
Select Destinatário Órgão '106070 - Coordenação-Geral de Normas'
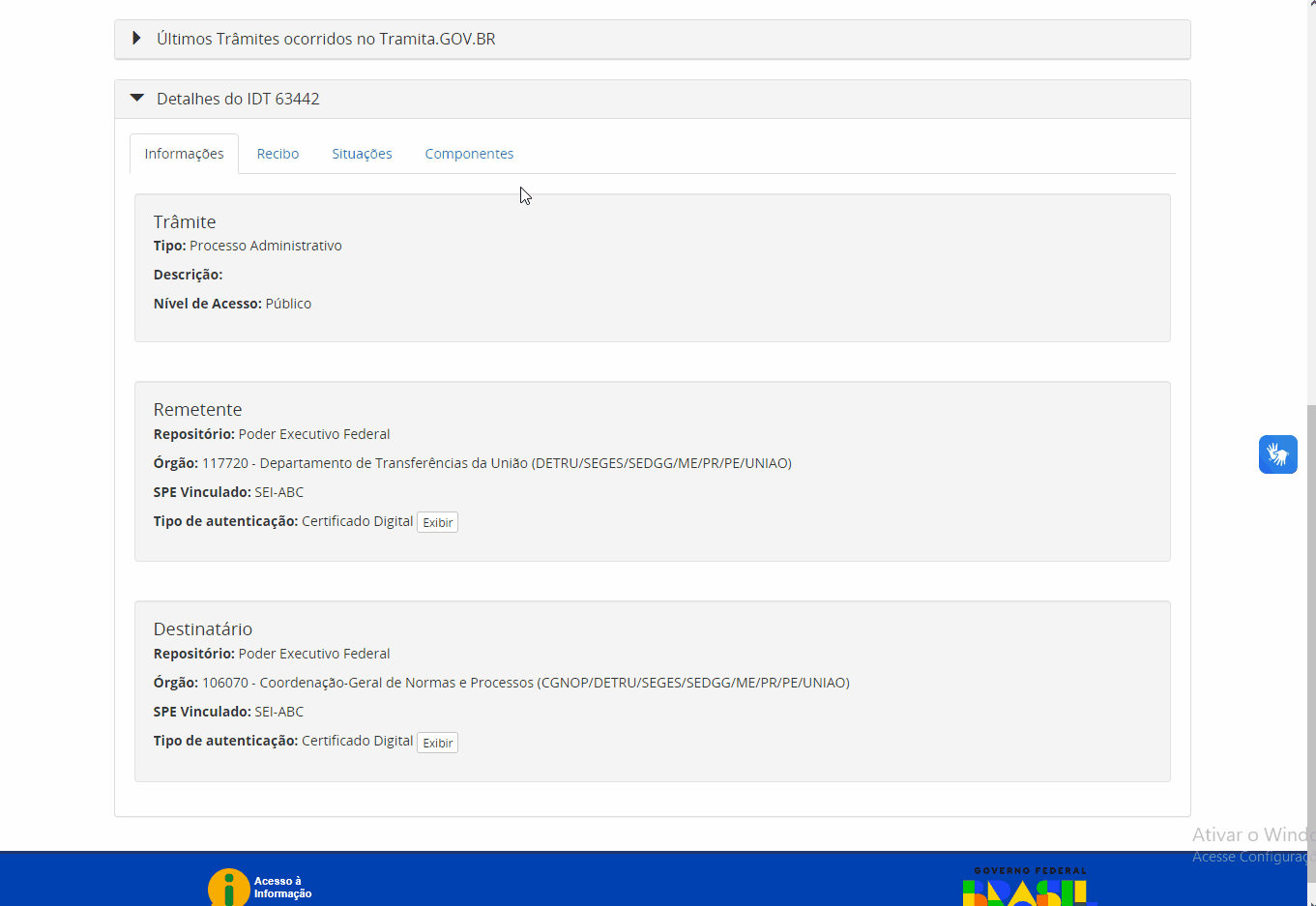click(526, 683)
